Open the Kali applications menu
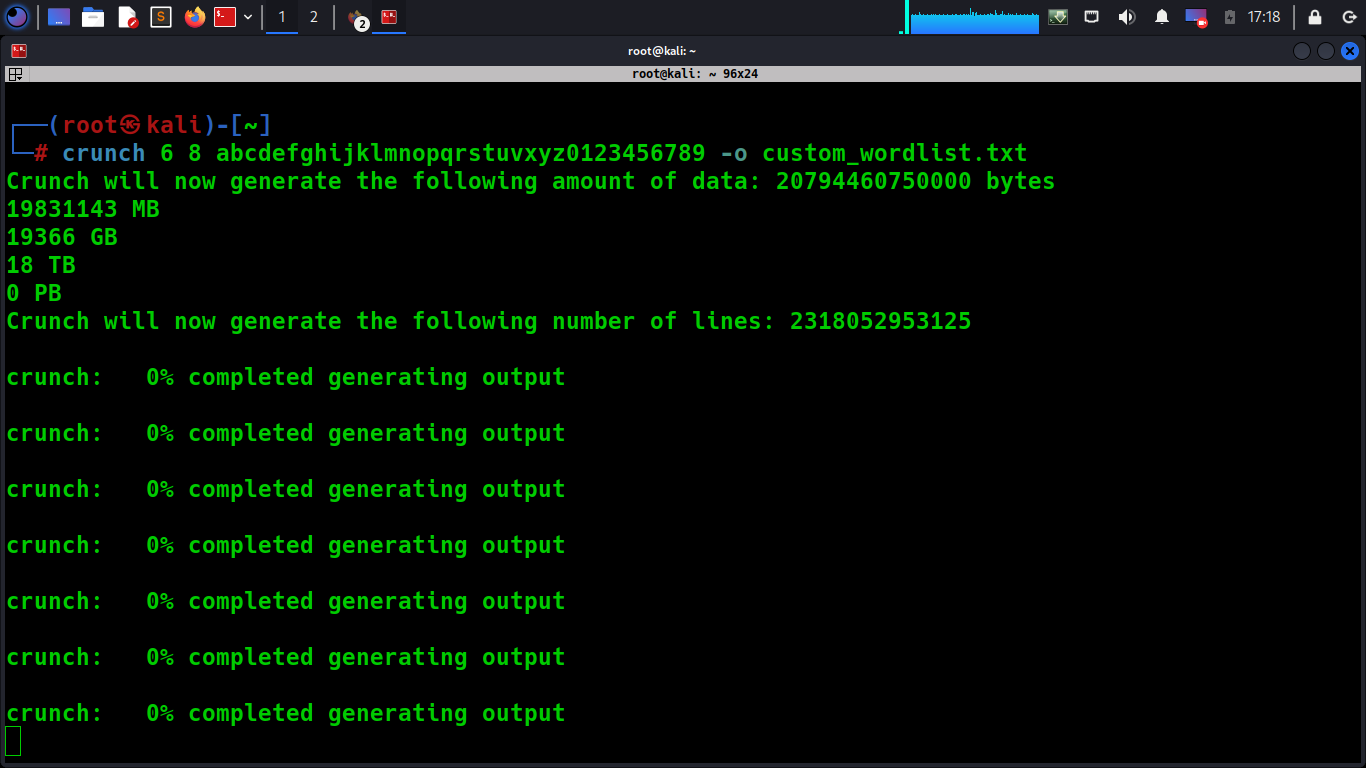The image size is (1366, 768). pyautogui.click(x=17, y=17)
